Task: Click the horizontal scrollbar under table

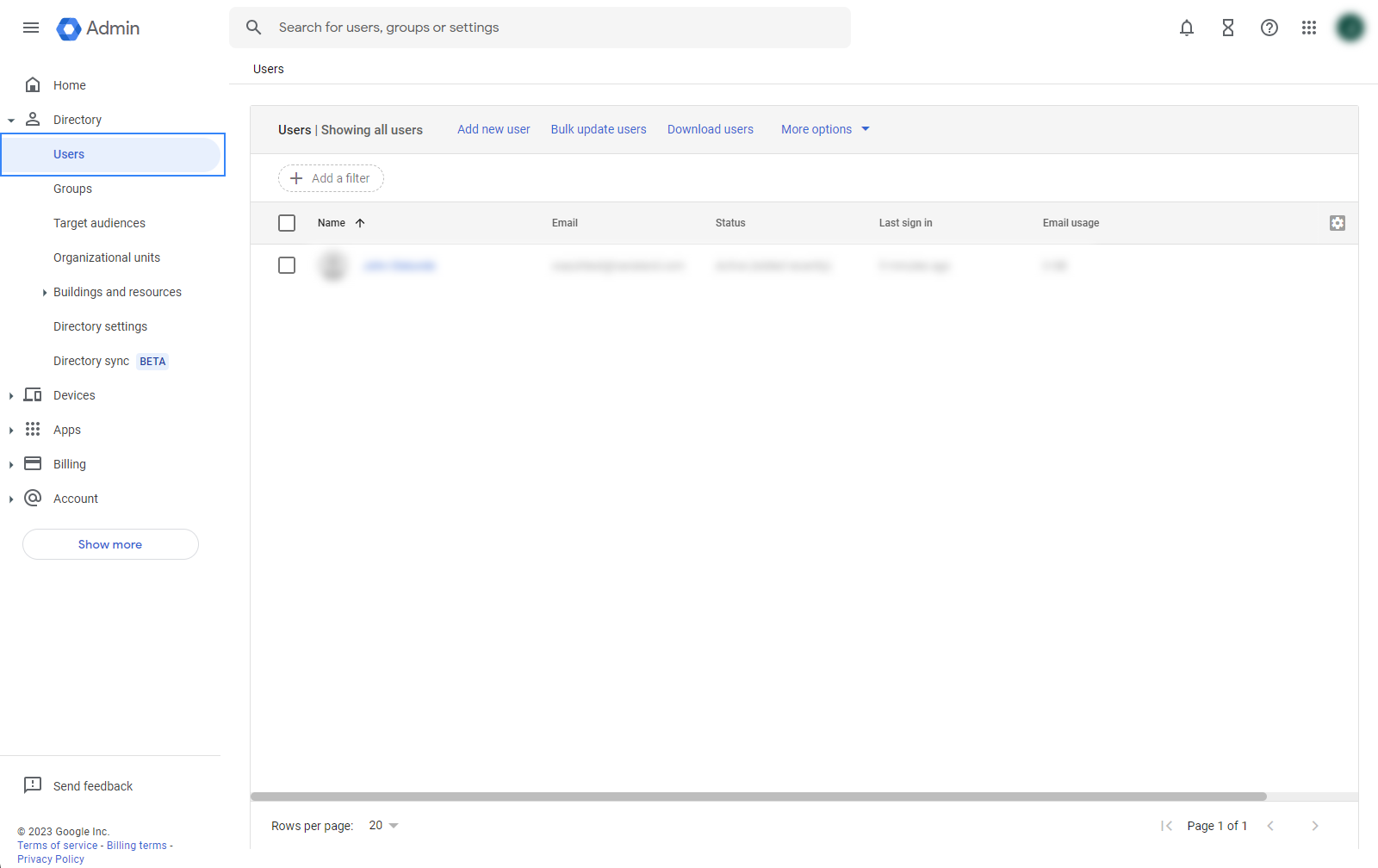Action: [758, 797]
